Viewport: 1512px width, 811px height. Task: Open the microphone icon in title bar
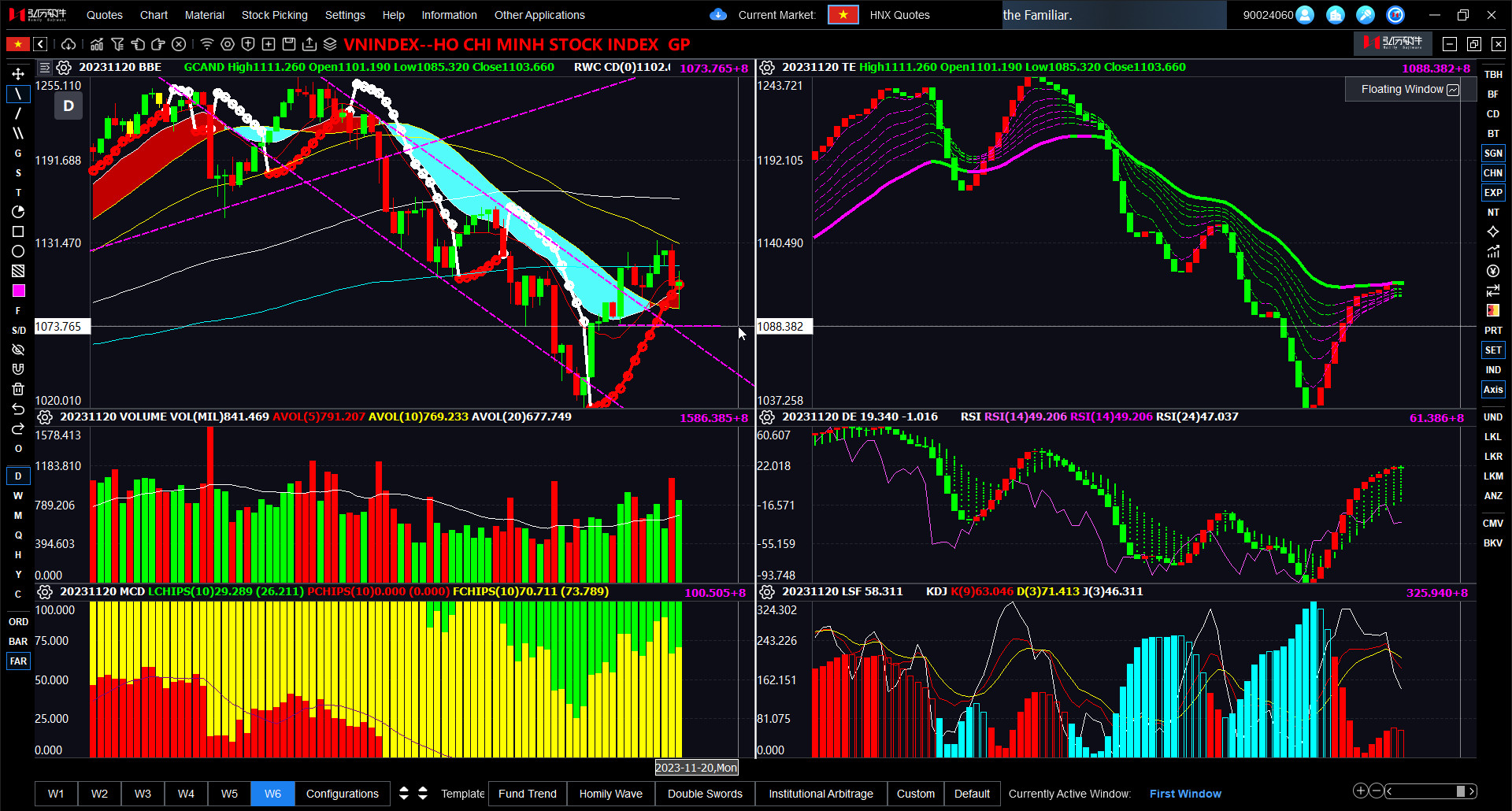click(x=1366, y=15)
